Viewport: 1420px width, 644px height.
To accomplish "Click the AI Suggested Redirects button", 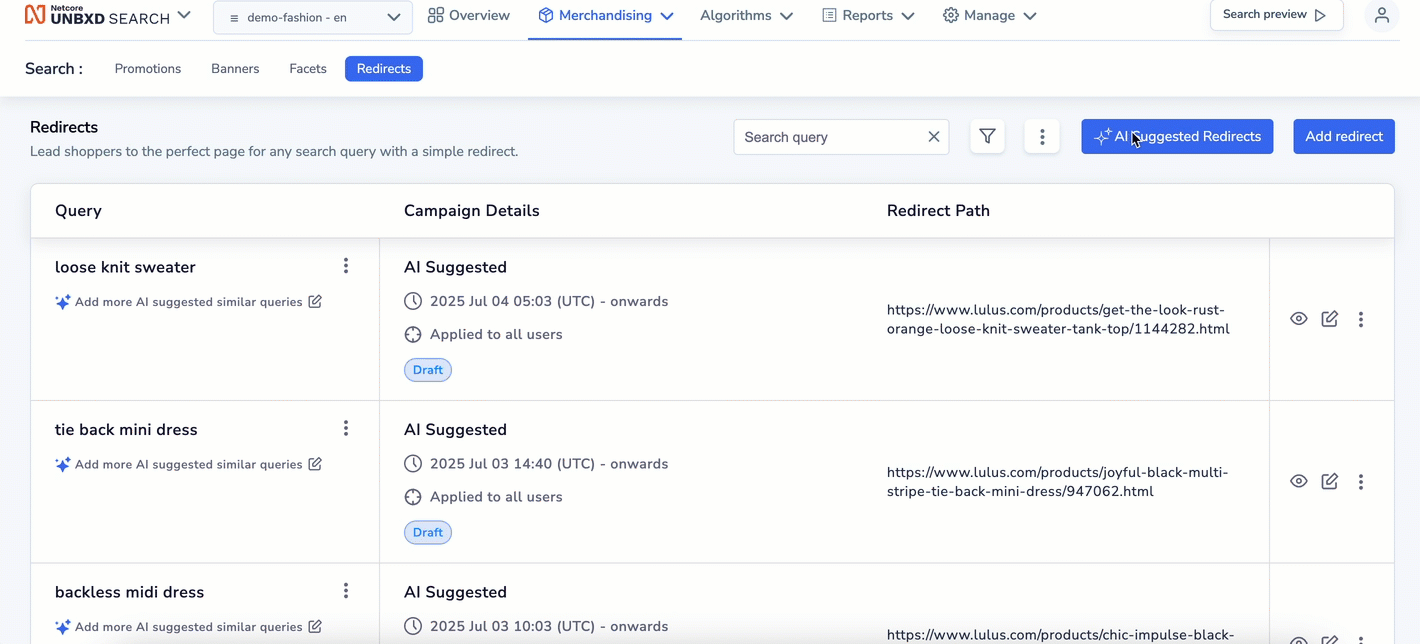I will (x=1177, y=137).
